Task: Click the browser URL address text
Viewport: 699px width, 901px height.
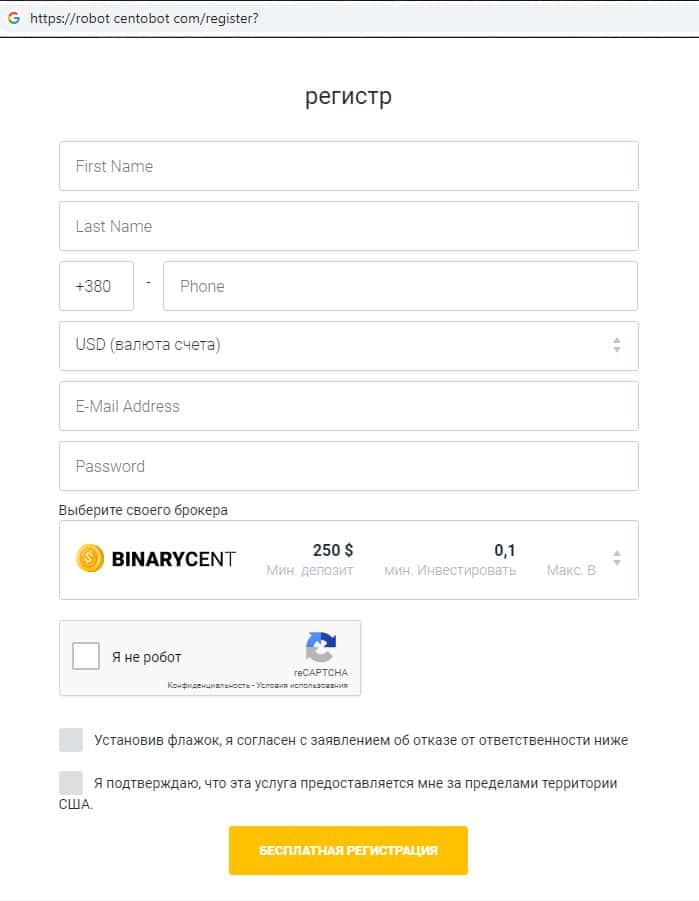Action: point(144,18)
